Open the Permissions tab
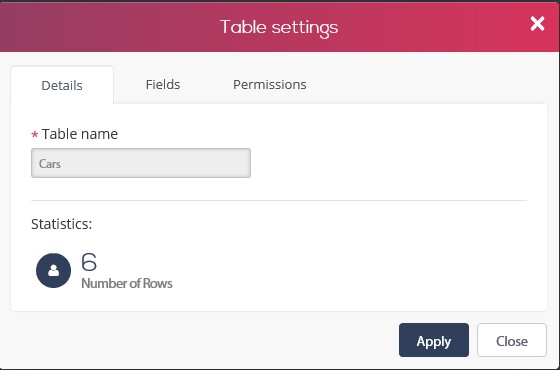The image size is (560, 370). pos(270,85)
